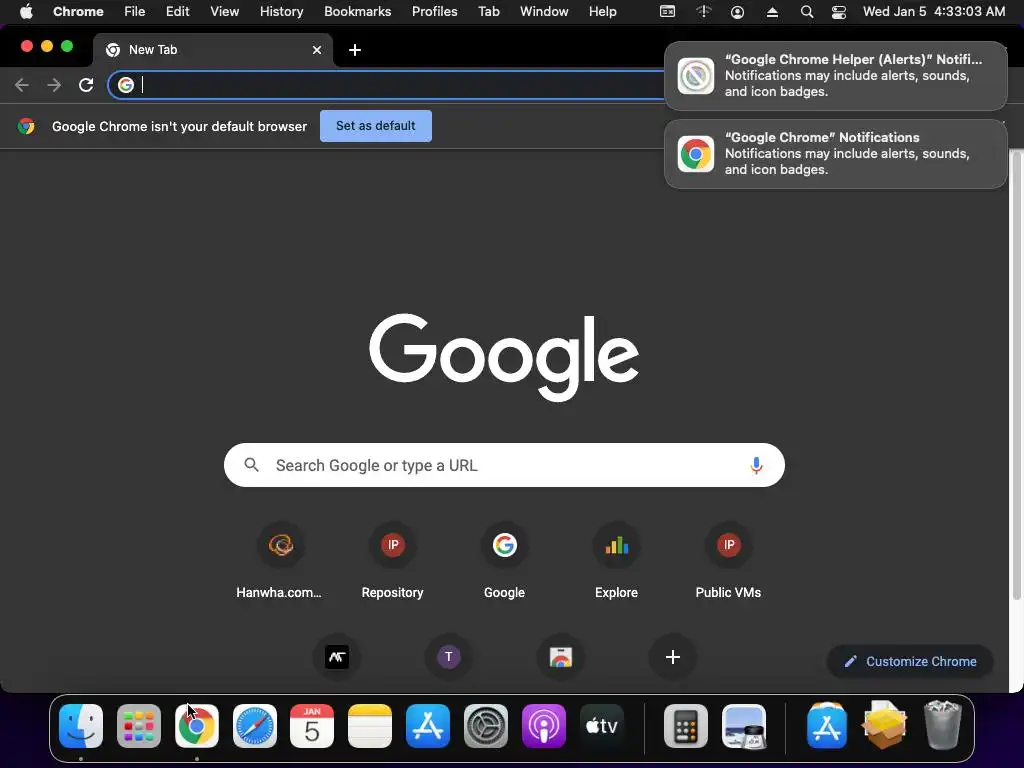Open Launchpad from the Dock
The height and width of the screenshot is (768, 1024).
point(138,726)
